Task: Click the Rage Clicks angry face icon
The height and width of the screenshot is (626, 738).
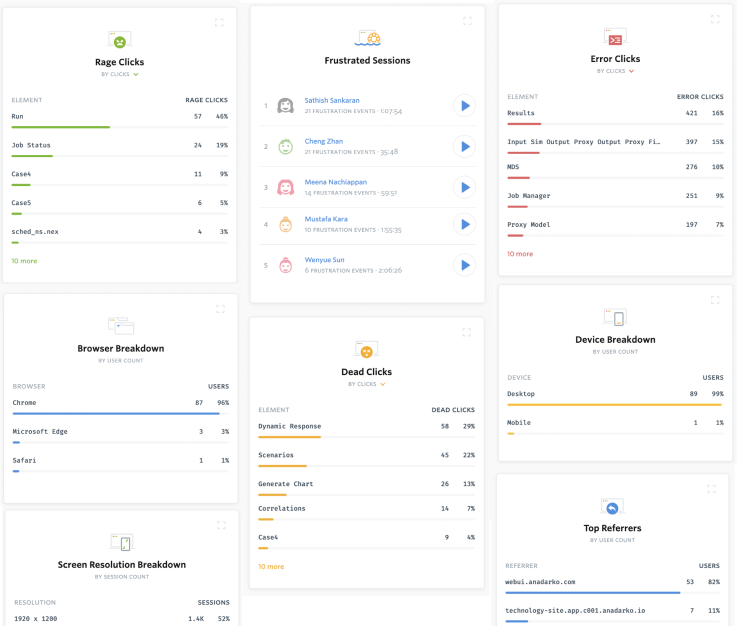Action: [x=120, y=40]
